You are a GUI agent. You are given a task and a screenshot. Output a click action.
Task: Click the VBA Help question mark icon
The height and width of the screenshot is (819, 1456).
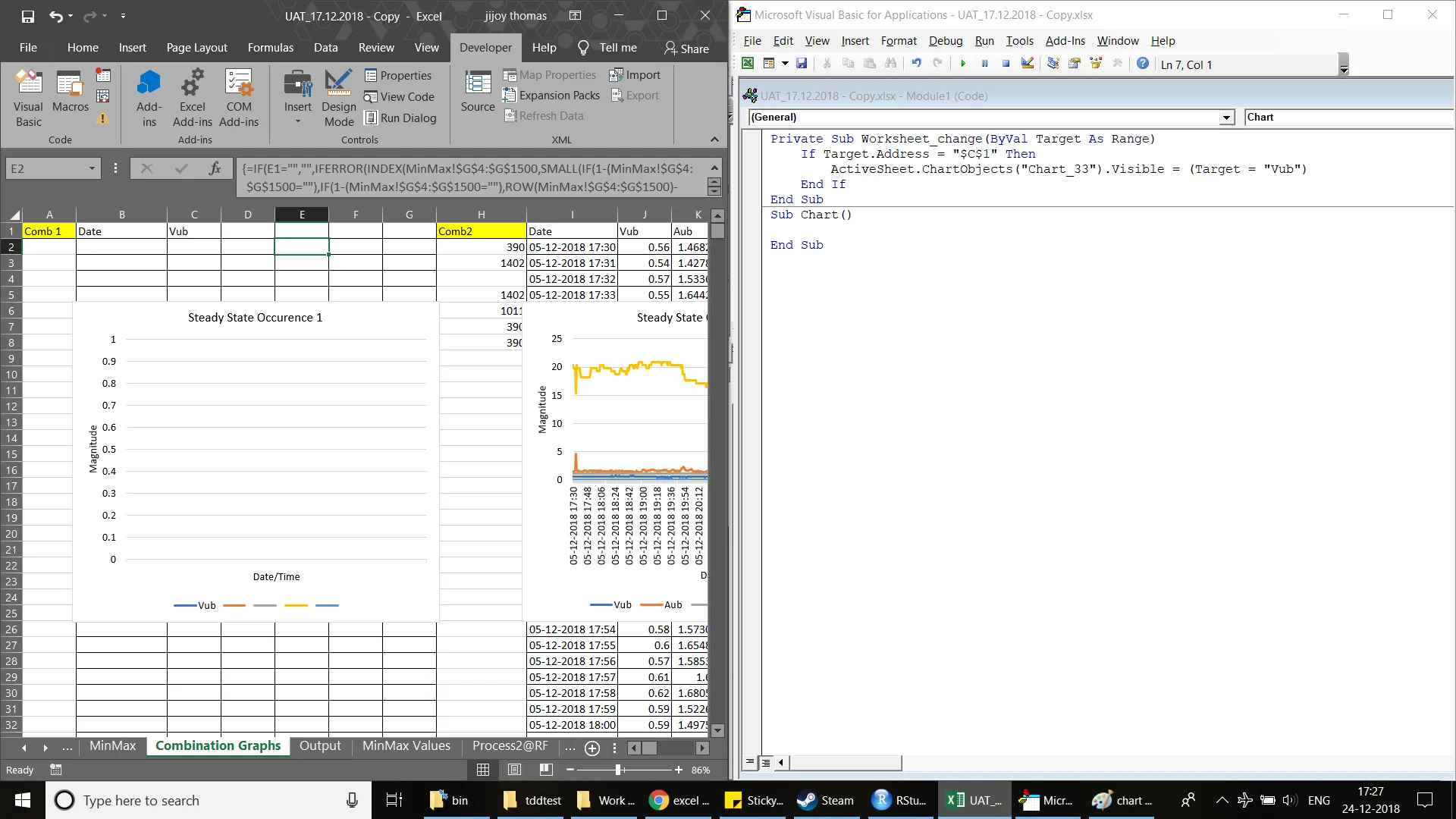(1142, 64)
